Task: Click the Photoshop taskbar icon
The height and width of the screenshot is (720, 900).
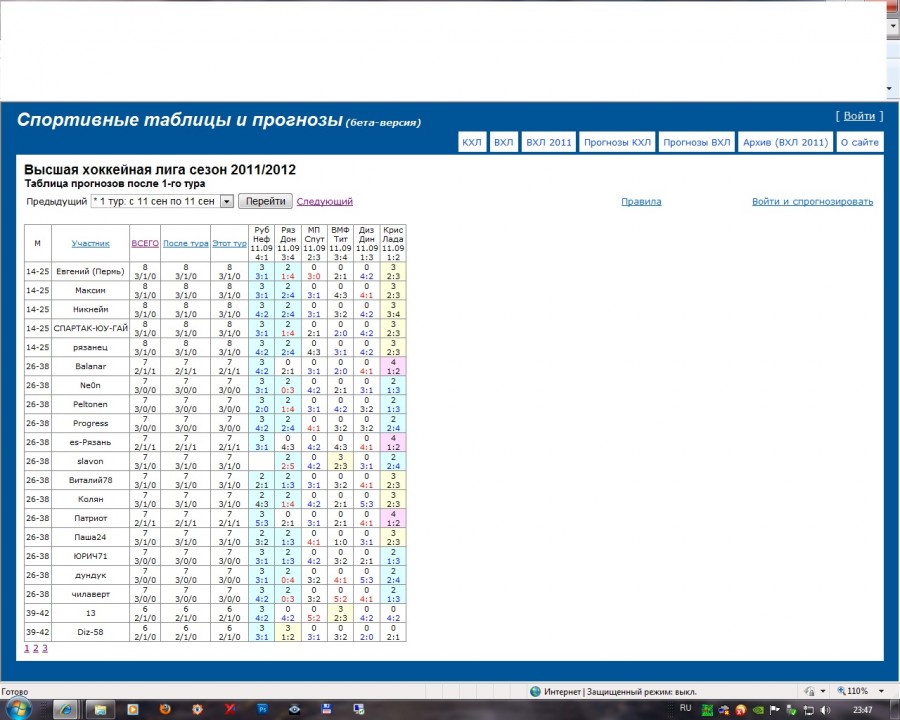Action: pos(262,708)
